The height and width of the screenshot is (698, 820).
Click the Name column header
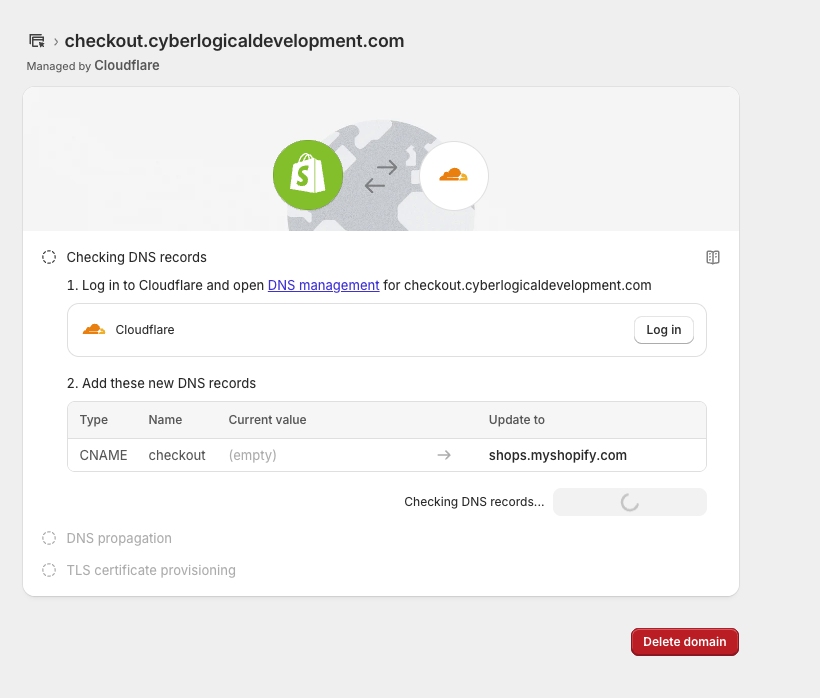point(165,420)
